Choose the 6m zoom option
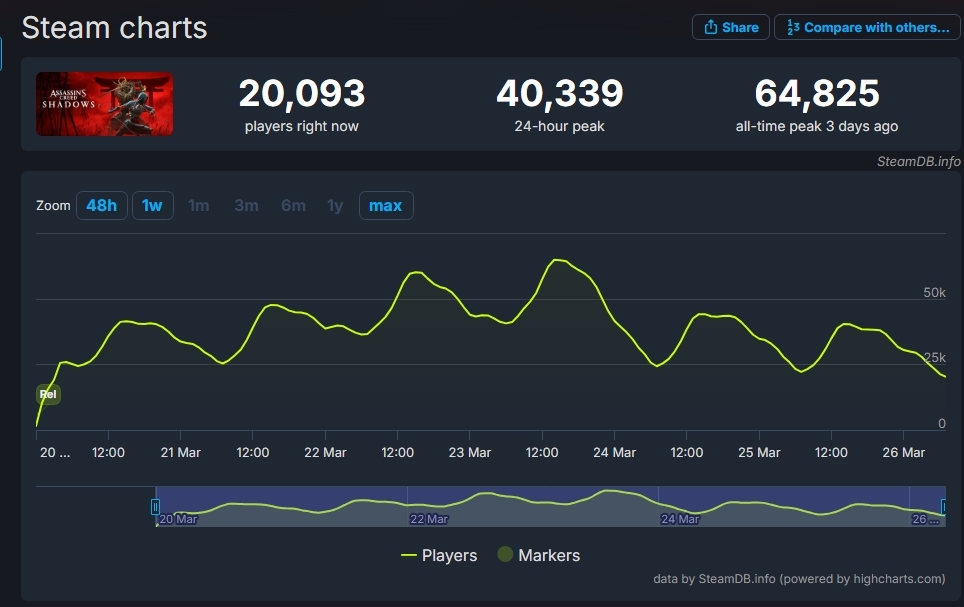Screen dimensions: 964x607 coord(293,206)
